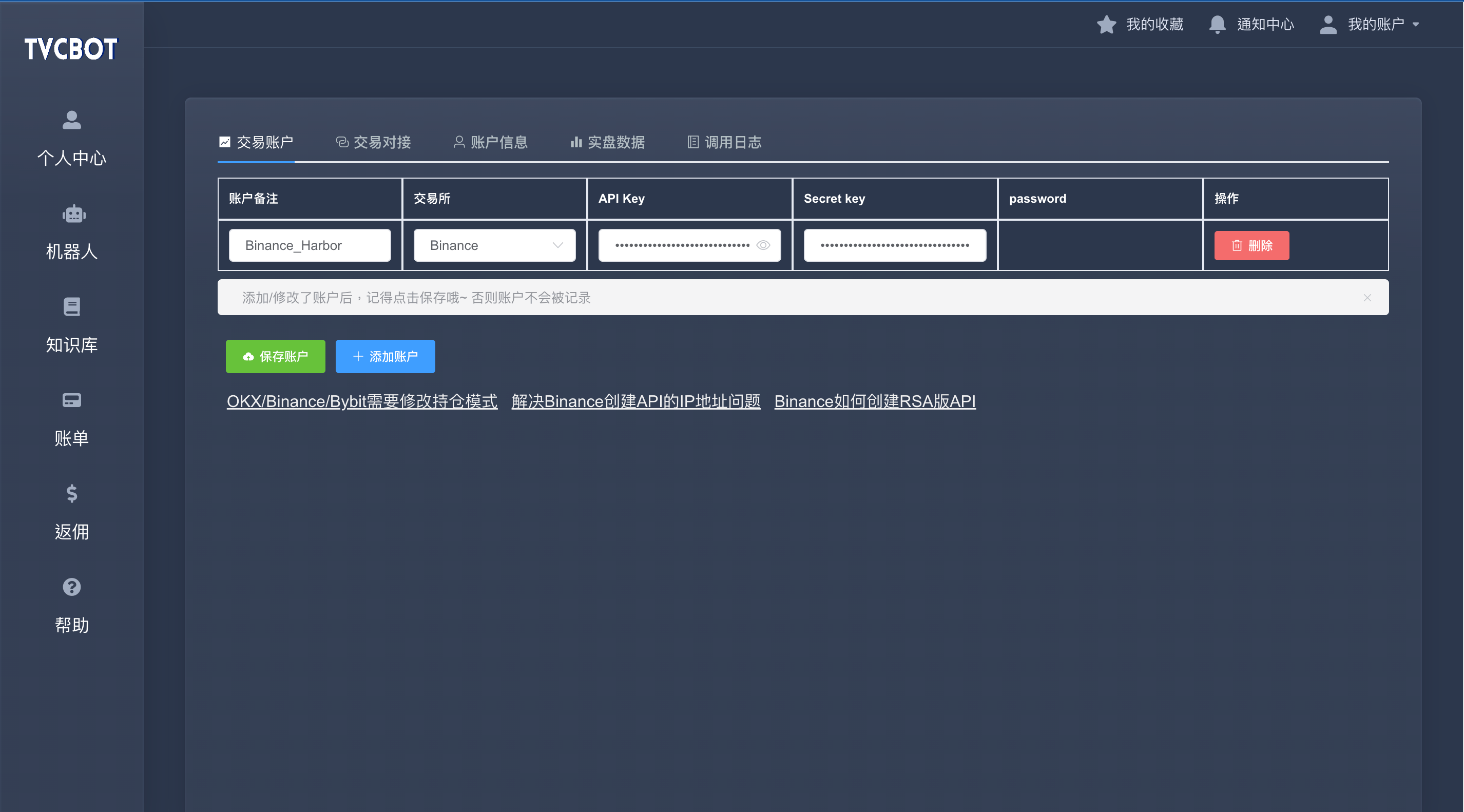
Task: Open the 知识库 book sidebar section
Action: 72,325
